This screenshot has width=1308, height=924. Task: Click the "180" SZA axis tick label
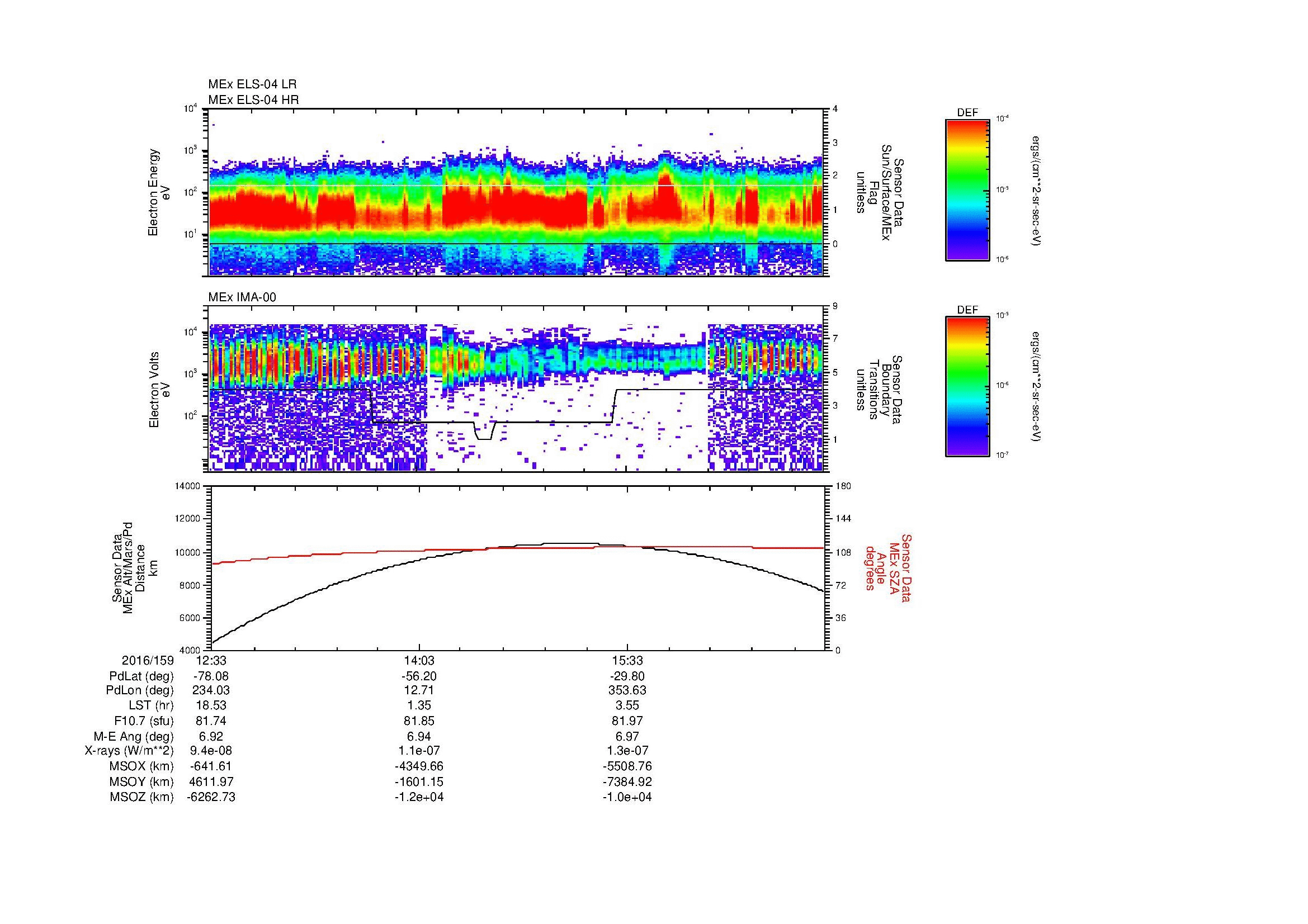click(x=843, y=486)
